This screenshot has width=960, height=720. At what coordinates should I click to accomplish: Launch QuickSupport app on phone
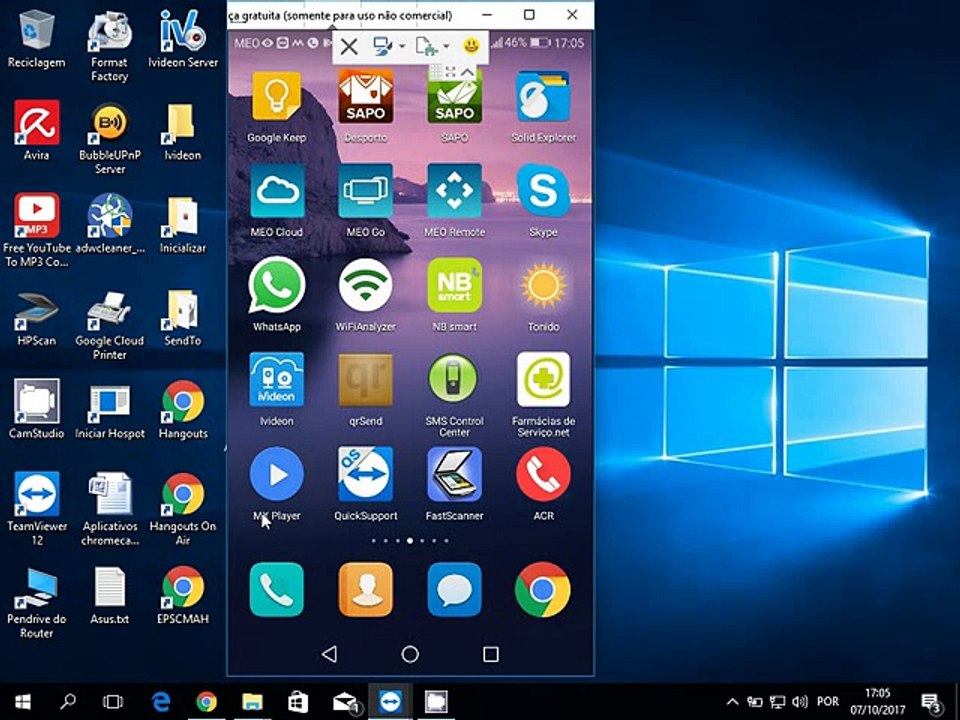[x=366, y=474]
